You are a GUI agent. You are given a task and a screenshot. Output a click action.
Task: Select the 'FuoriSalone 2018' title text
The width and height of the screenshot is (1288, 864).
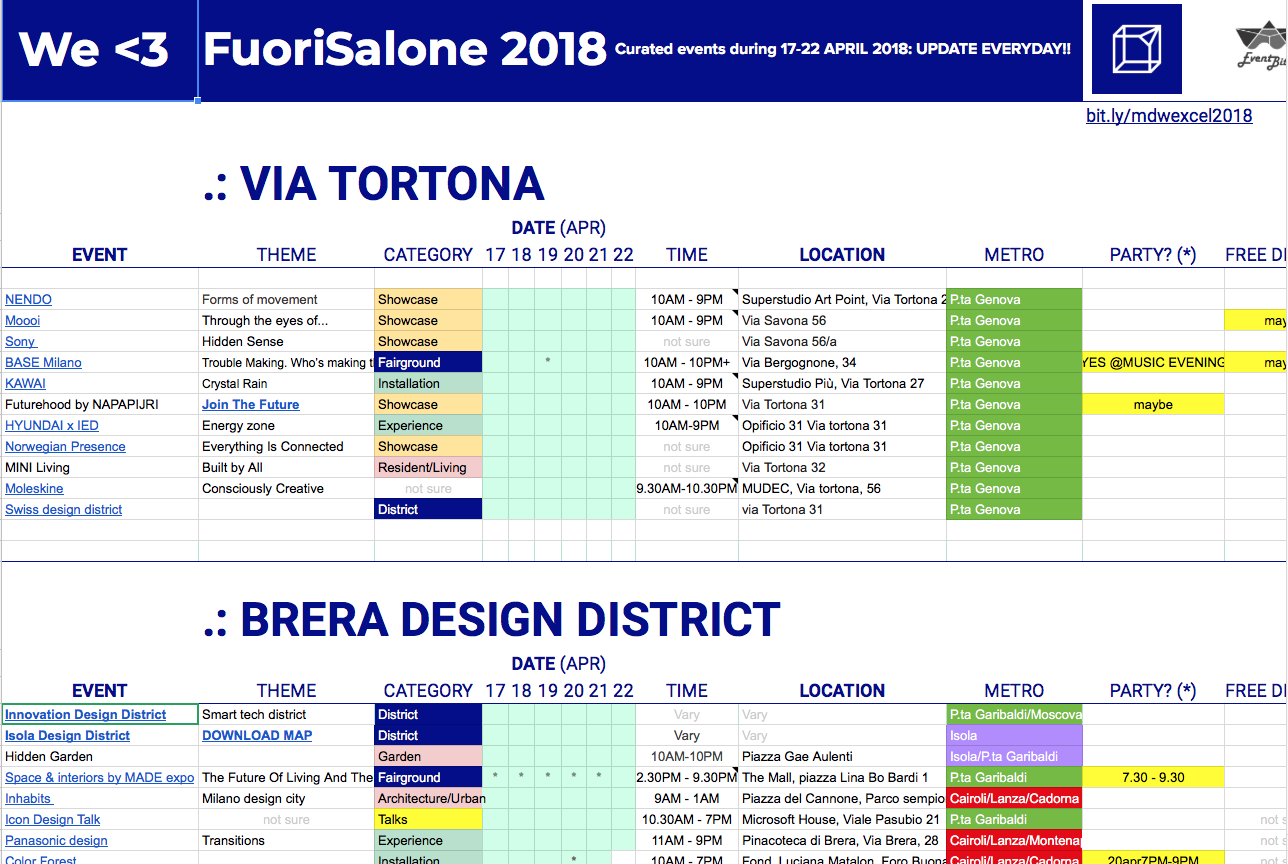(405, 49)
